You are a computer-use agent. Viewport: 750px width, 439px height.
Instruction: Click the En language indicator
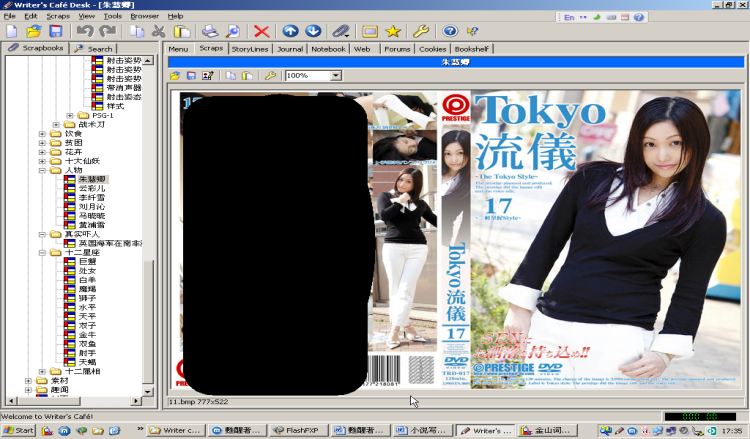point(569,17)
